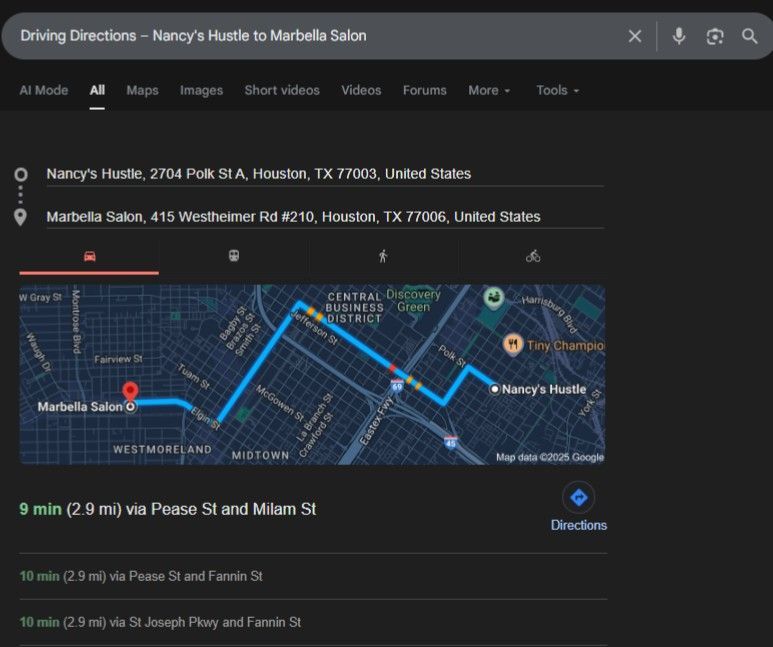The width and height of the screenshot is (773, 647).
Task: Select 9 min route via Pease and Milam
Action: (168, 509)
